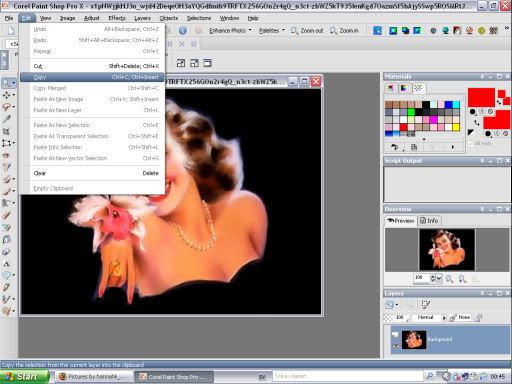Image resolution: width=512 pixels, height=384 pixels.
Task: Toggle texture for the foreground material
Action: click(x=481, y=111)
